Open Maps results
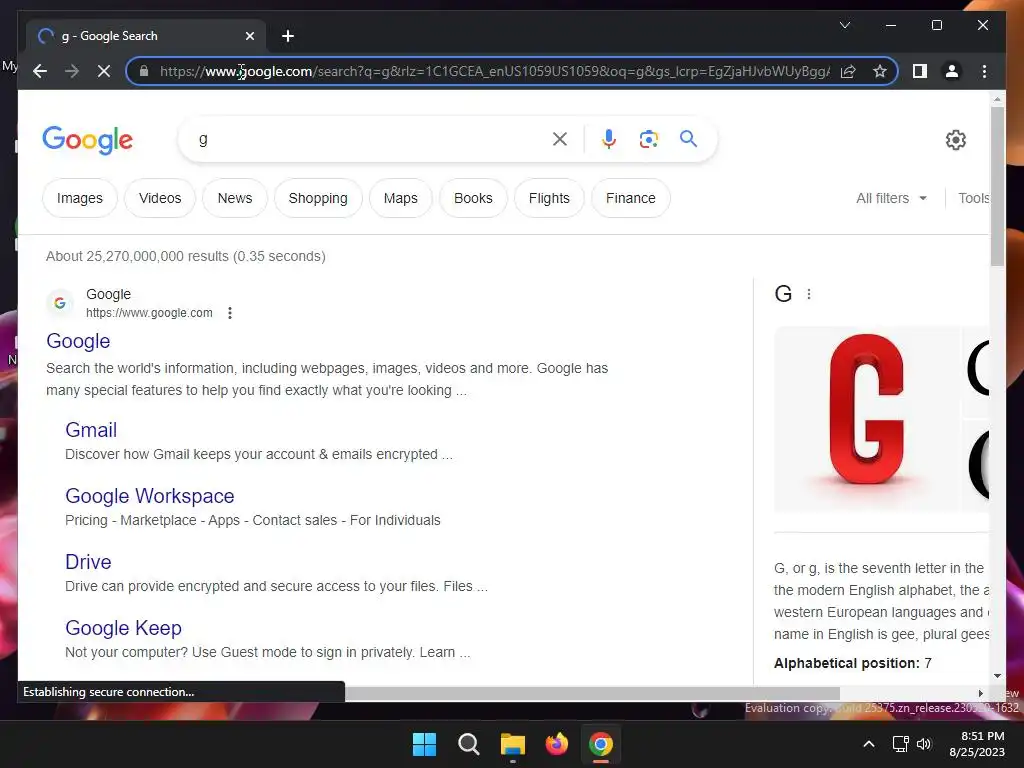Screen dimensions: 1024x768 400,198
